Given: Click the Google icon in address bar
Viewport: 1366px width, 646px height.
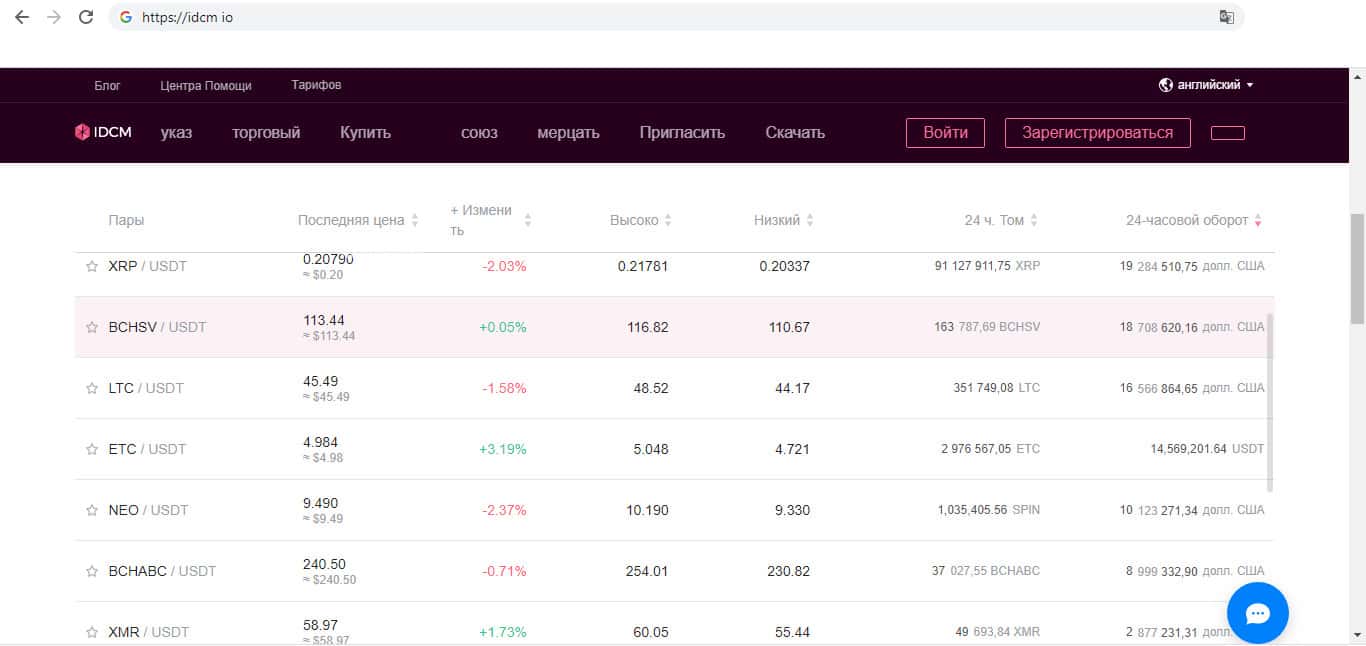Looking at the screenshot, I should pos(126,17).
